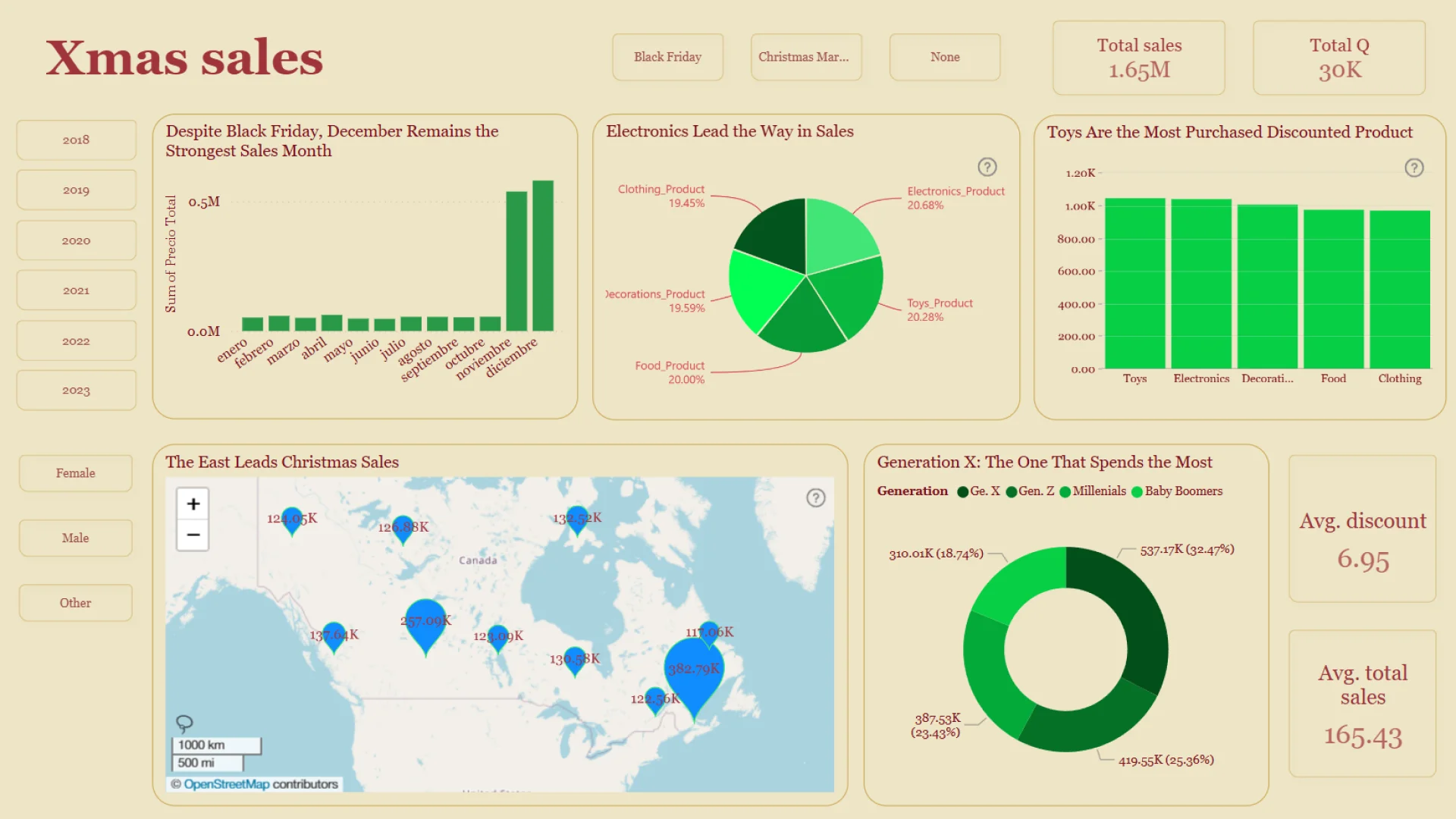Click the 537.17K (32.47%) donut label

click(1187, 550)
